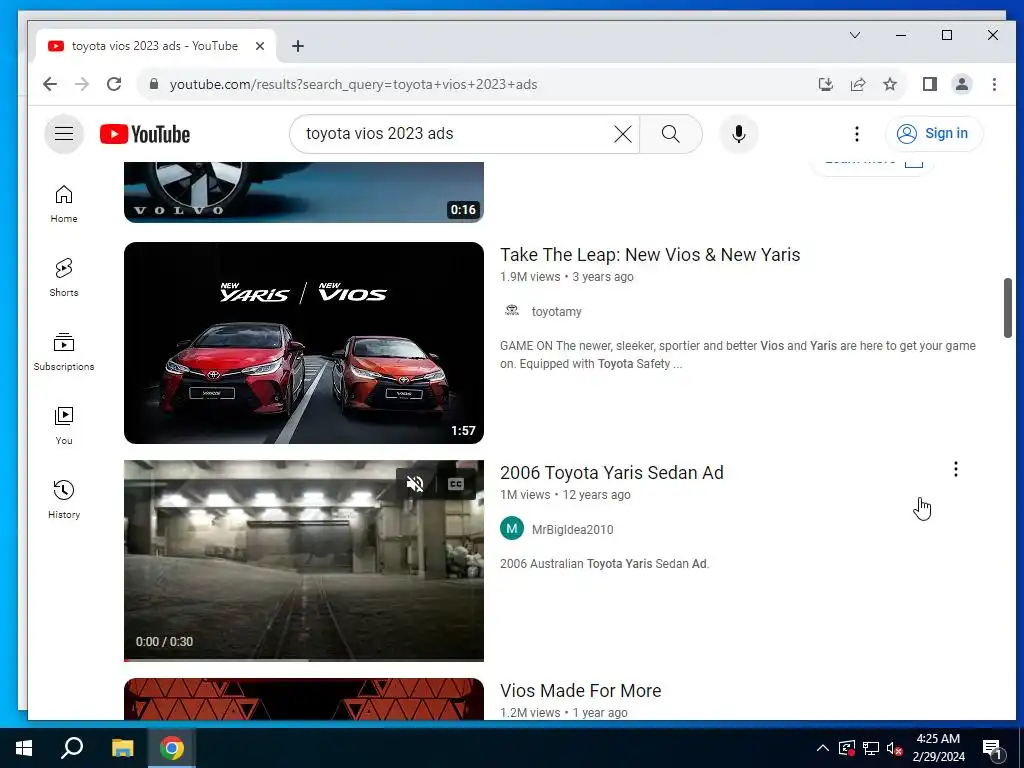Open the You section in sidebar

[64, 426]
